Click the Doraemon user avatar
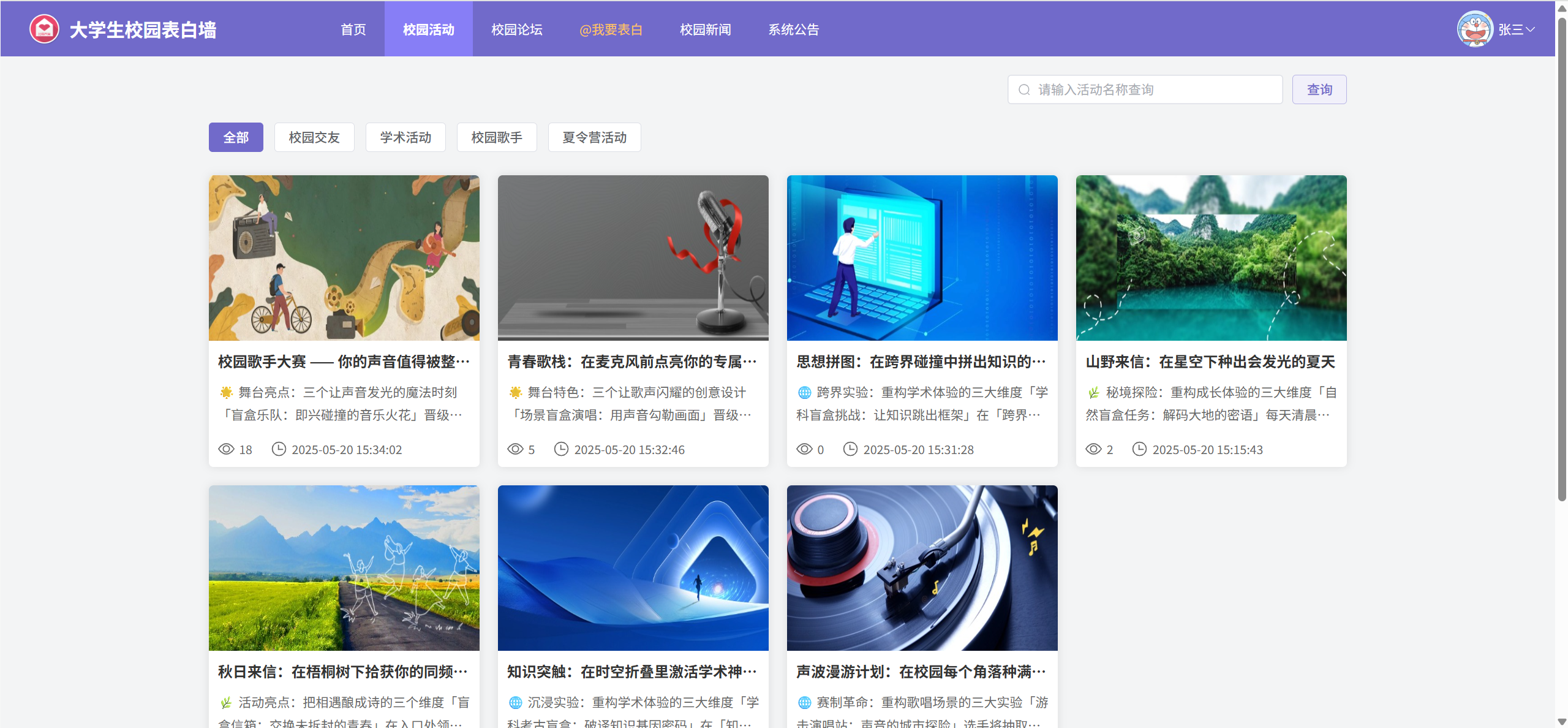 pyautogui.click(x=1474, y=29)
